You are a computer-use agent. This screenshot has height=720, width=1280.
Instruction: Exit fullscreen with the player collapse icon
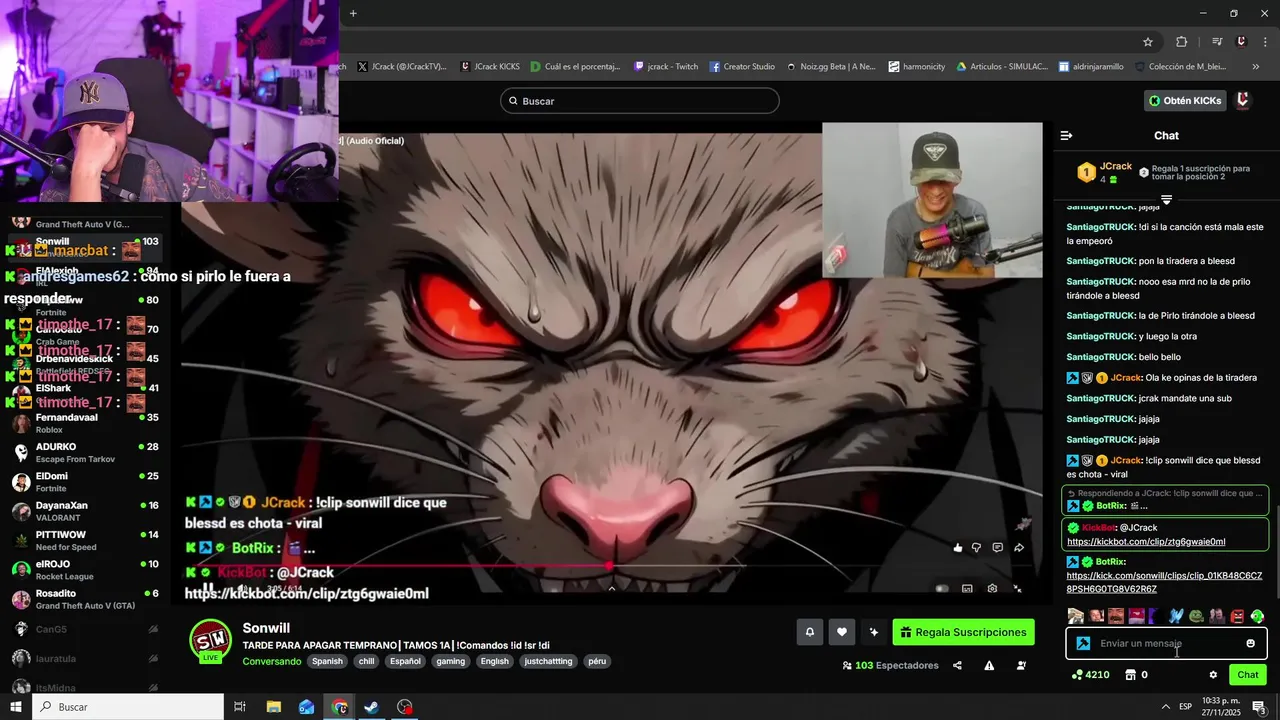(1017, 589)
